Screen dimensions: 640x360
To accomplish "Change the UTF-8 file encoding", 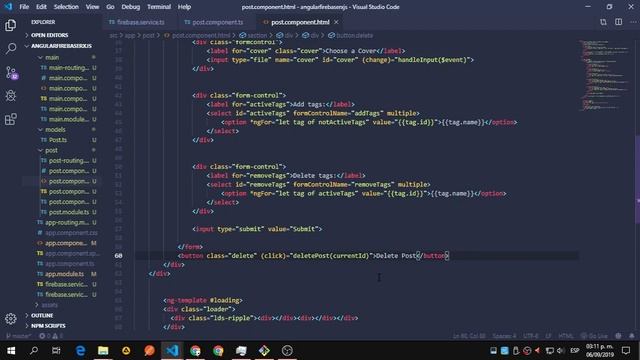I will pos(531,336).
